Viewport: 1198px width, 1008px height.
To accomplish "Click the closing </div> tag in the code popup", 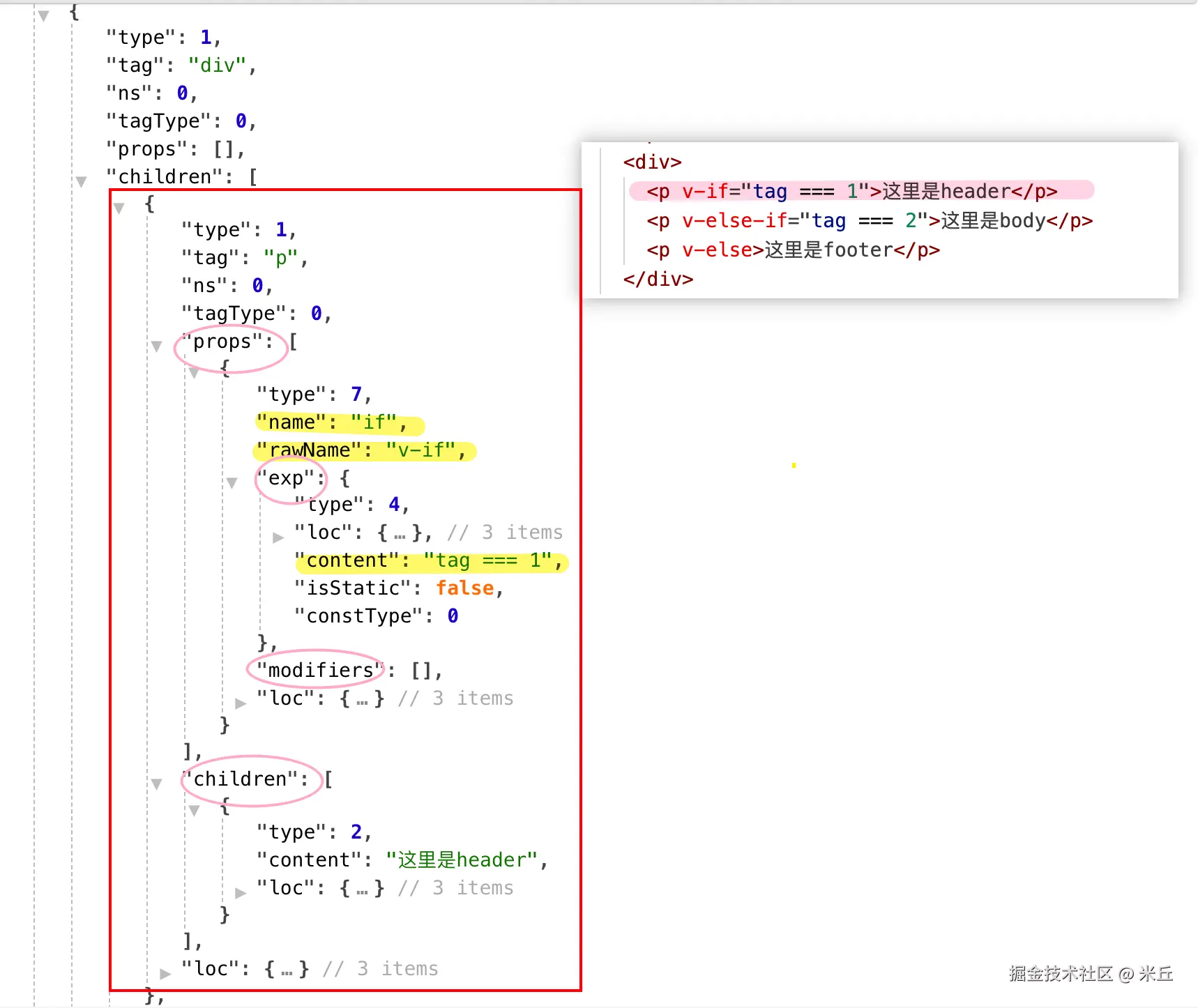I will [x=658, y=279].
